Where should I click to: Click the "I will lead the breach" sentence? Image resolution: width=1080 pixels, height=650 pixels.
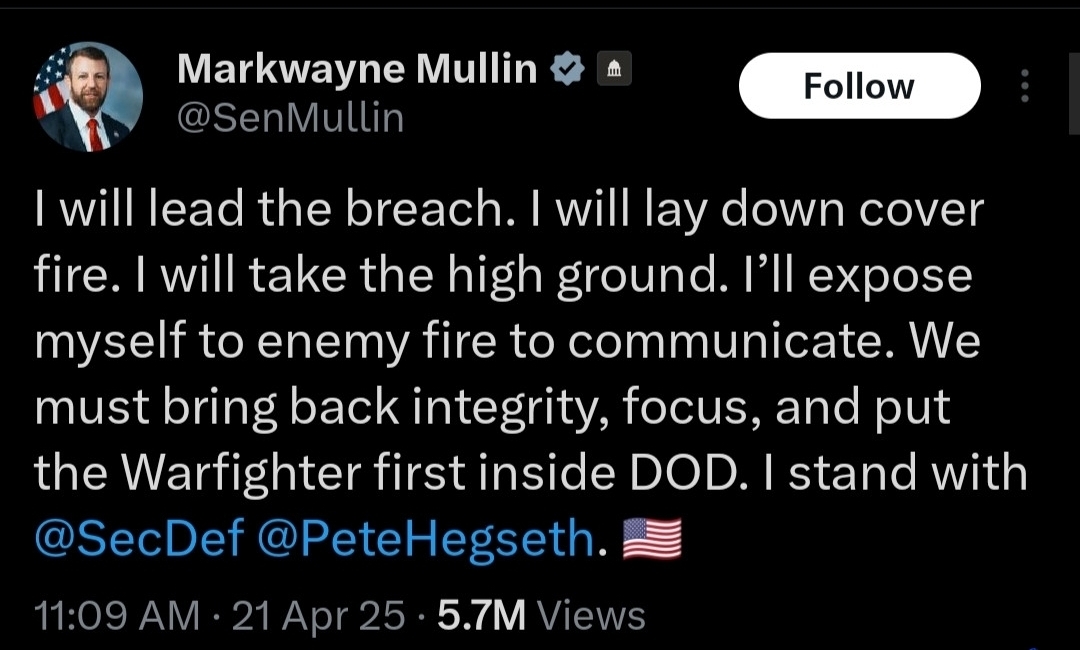click(x=264, y=211)
